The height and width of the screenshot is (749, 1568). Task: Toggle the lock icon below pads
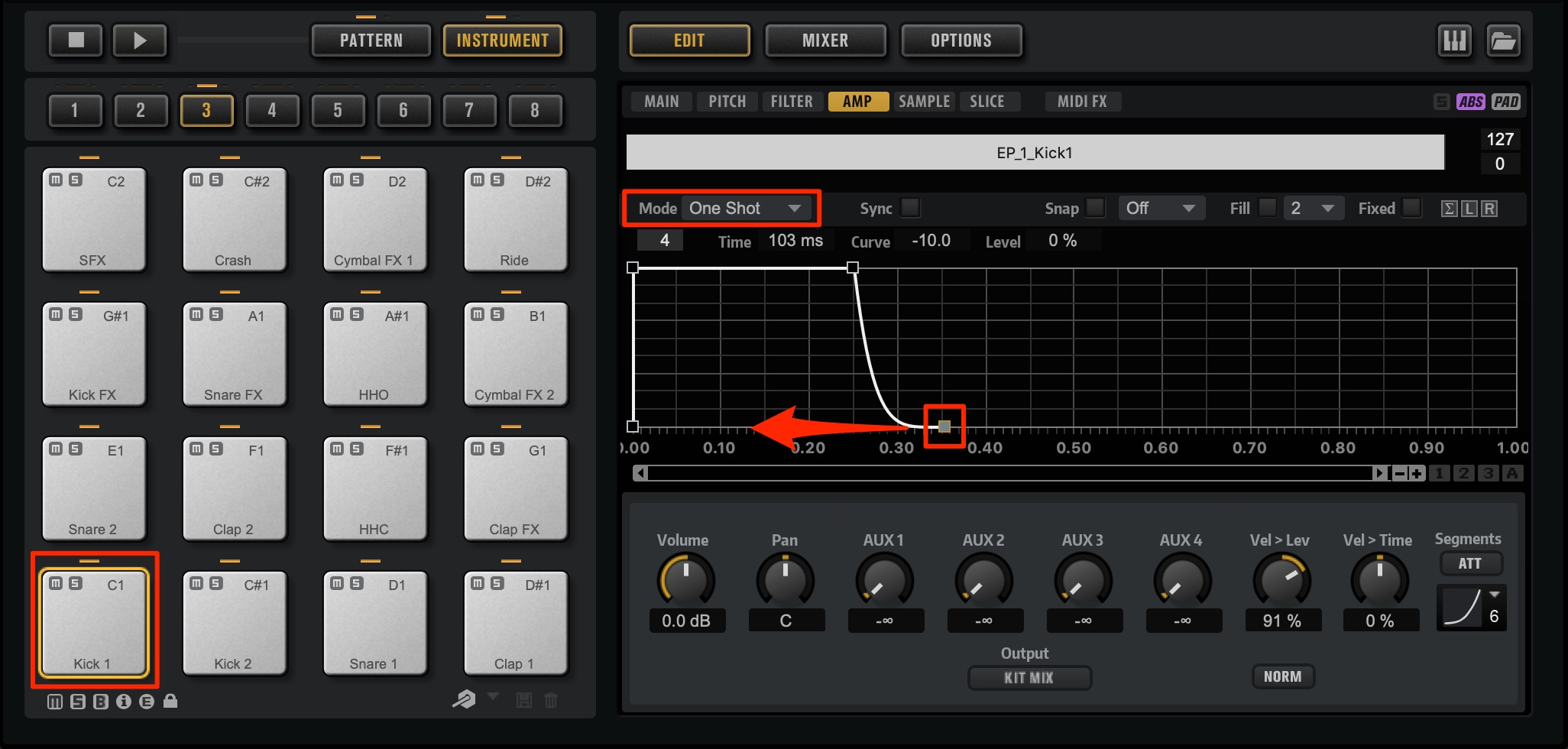click(170, 701)
